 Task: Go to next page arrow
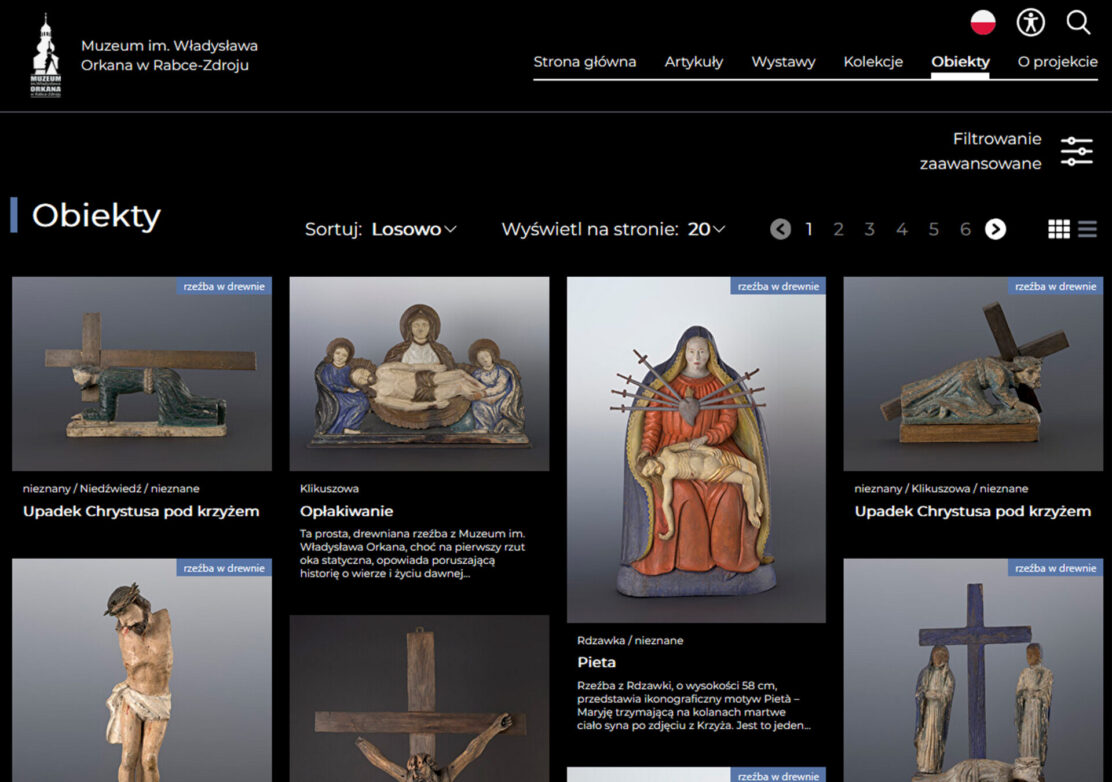tap(995, 229)
